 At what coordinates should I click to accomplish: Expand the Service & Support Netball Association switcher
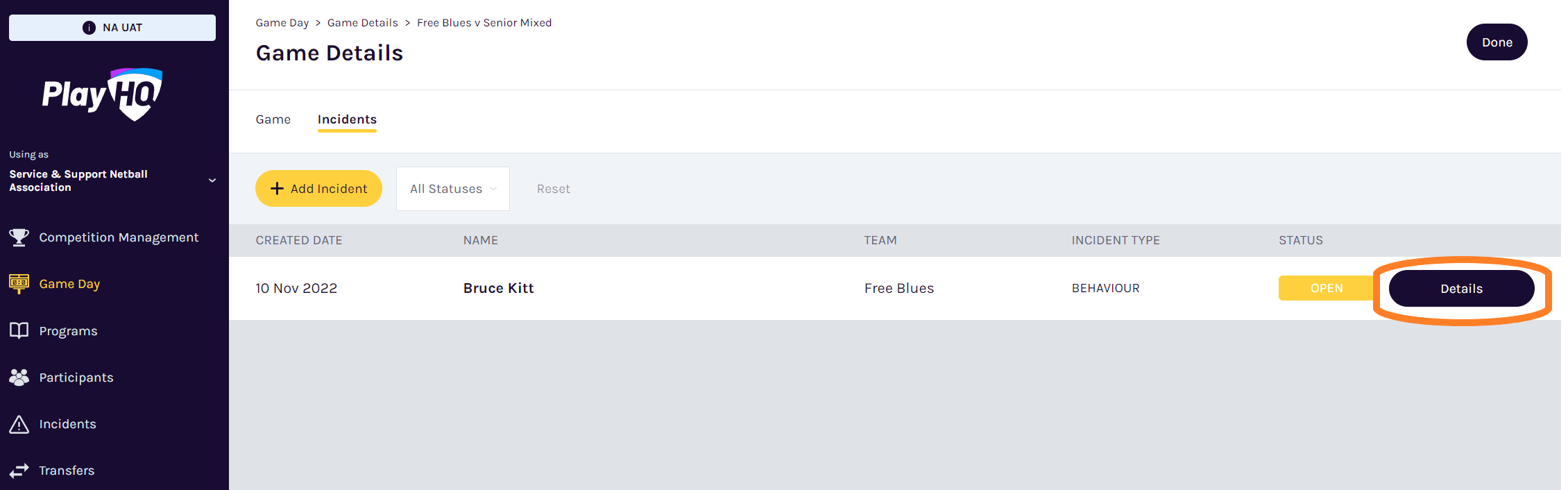112,180
